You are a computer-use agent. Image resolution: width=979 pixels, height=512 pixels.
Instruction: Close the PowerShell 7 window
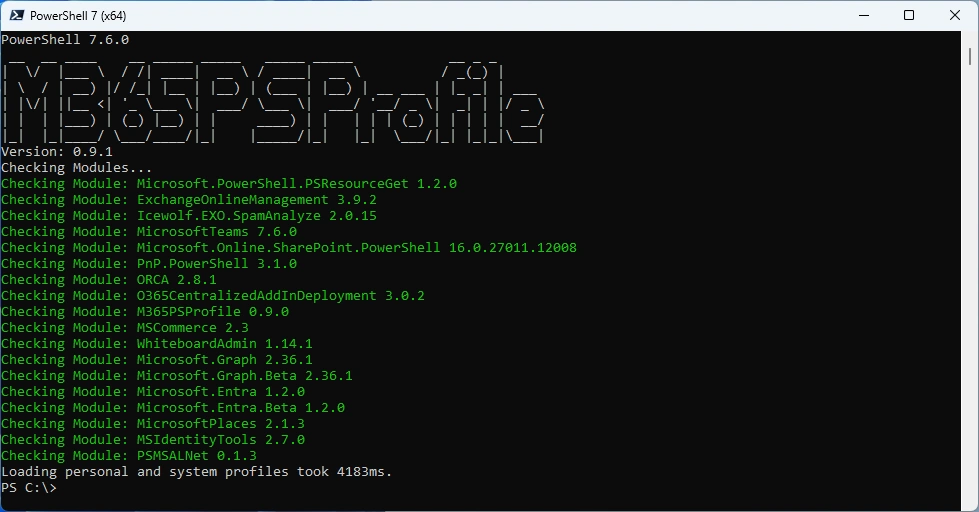point(955,15)
